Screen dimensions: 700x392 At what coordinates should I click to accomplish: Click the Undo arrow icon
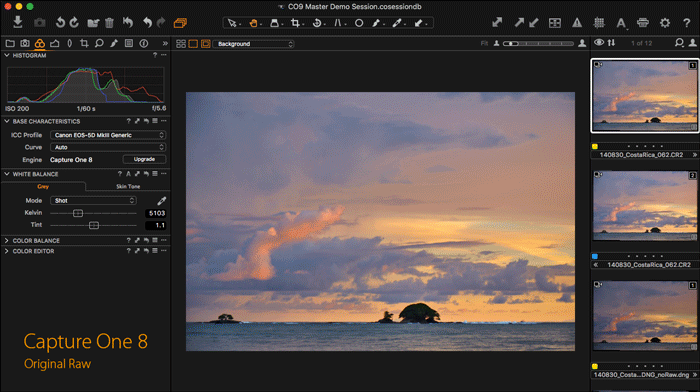coord(147,22)
